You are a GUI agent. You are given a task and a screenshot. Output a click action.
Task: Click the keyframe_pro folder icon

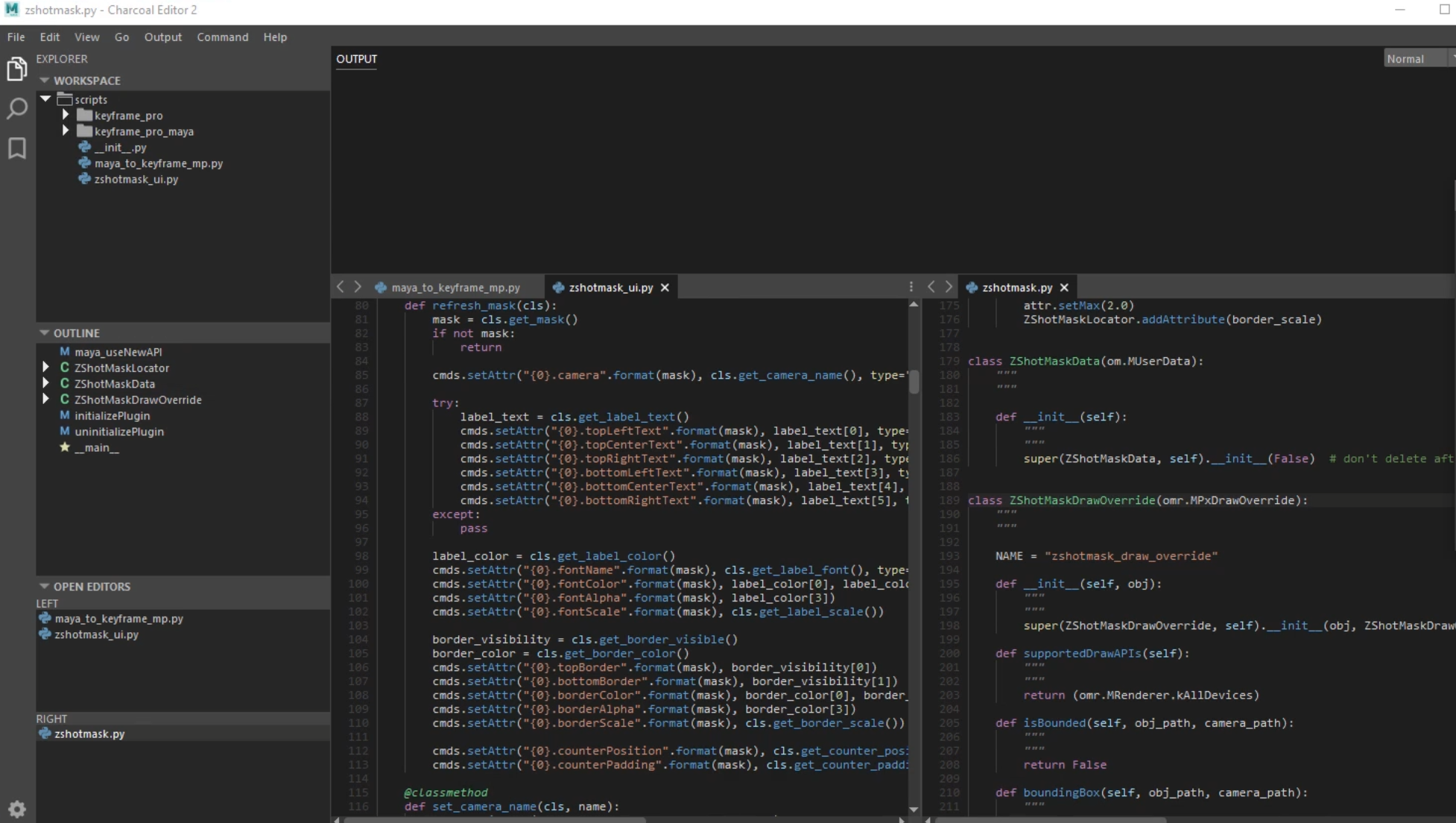pos(84,116)
